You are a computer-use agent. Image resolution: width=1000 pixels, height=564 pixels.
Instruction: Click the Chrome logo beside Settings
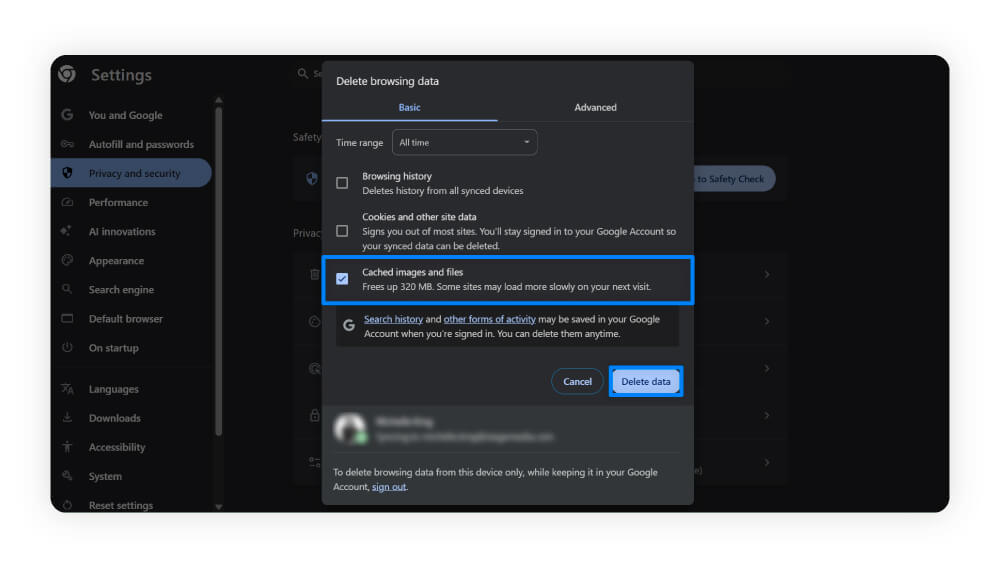click(67, 74)
